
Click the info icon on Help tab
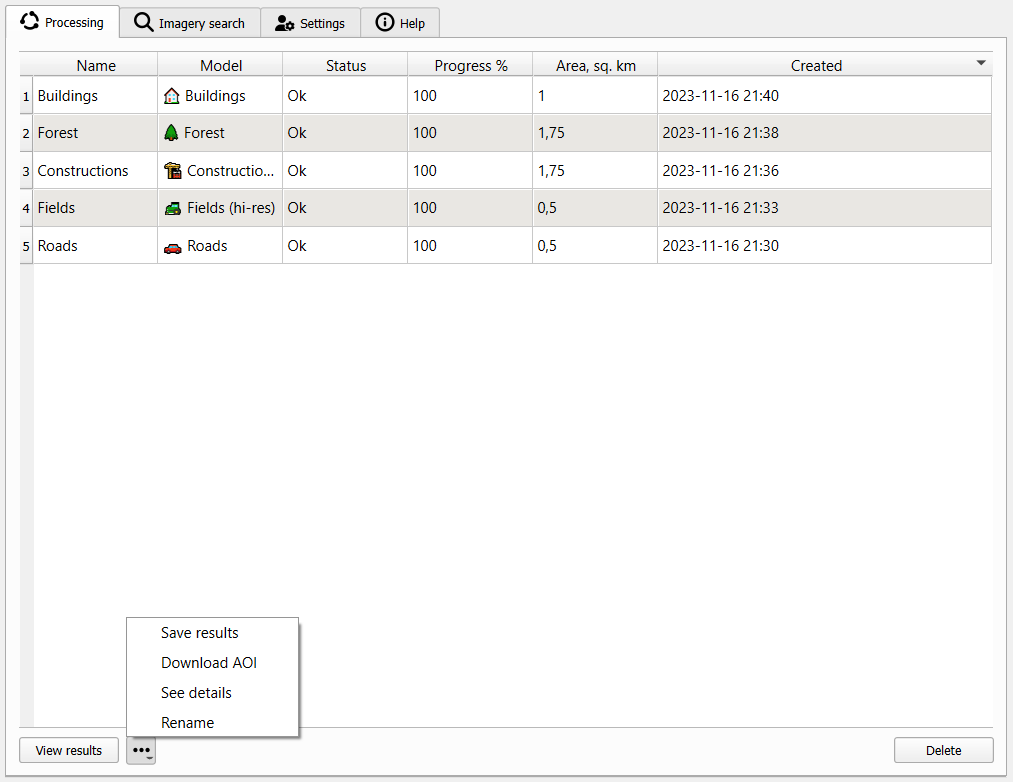point(384,23)
